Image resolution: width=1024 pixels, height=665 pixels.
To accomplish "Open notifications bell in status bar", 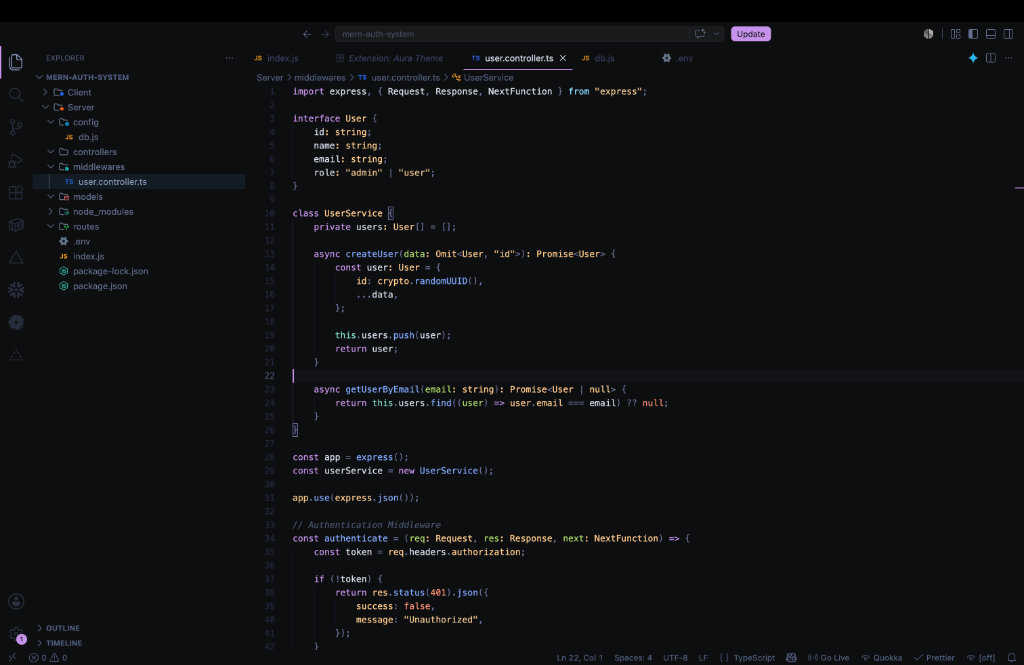I will tap(1012, 658).
